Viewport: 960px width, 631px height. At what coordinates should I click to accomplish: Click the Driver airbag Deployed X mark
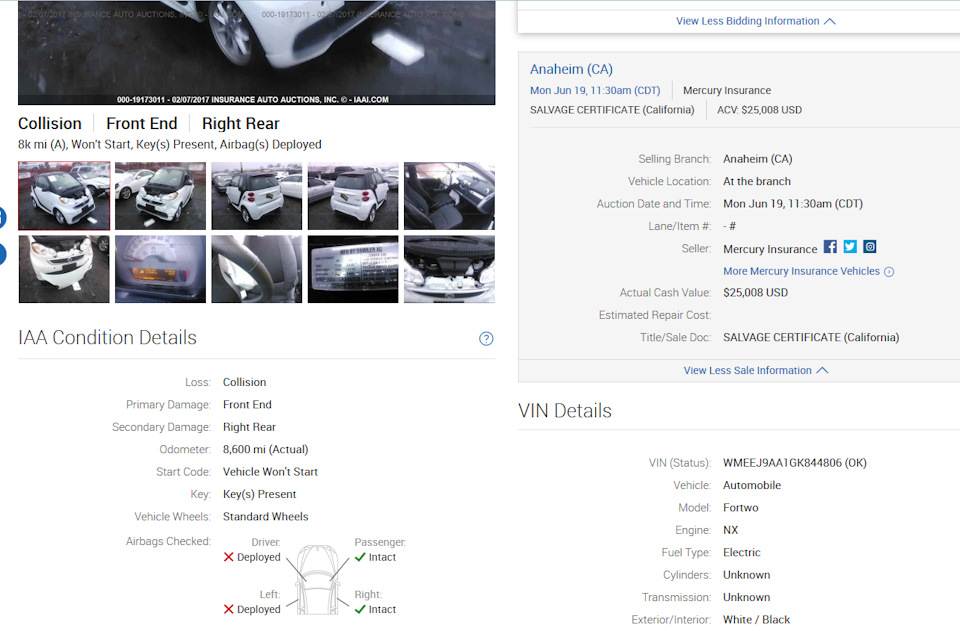[x=228, y=557]
